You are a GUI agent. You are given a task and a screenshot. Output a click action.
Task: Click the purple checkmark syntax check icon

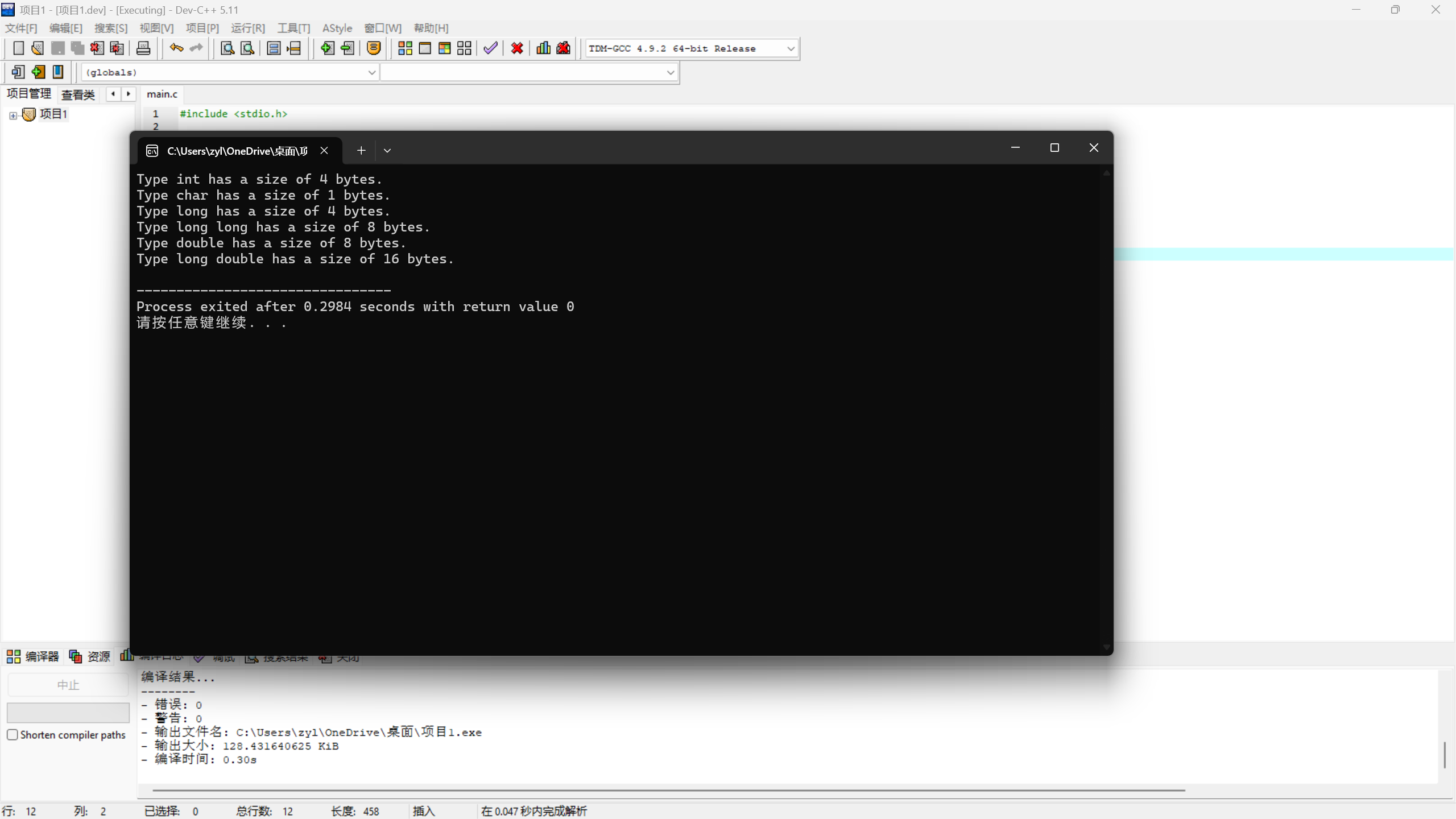point(490,48)
